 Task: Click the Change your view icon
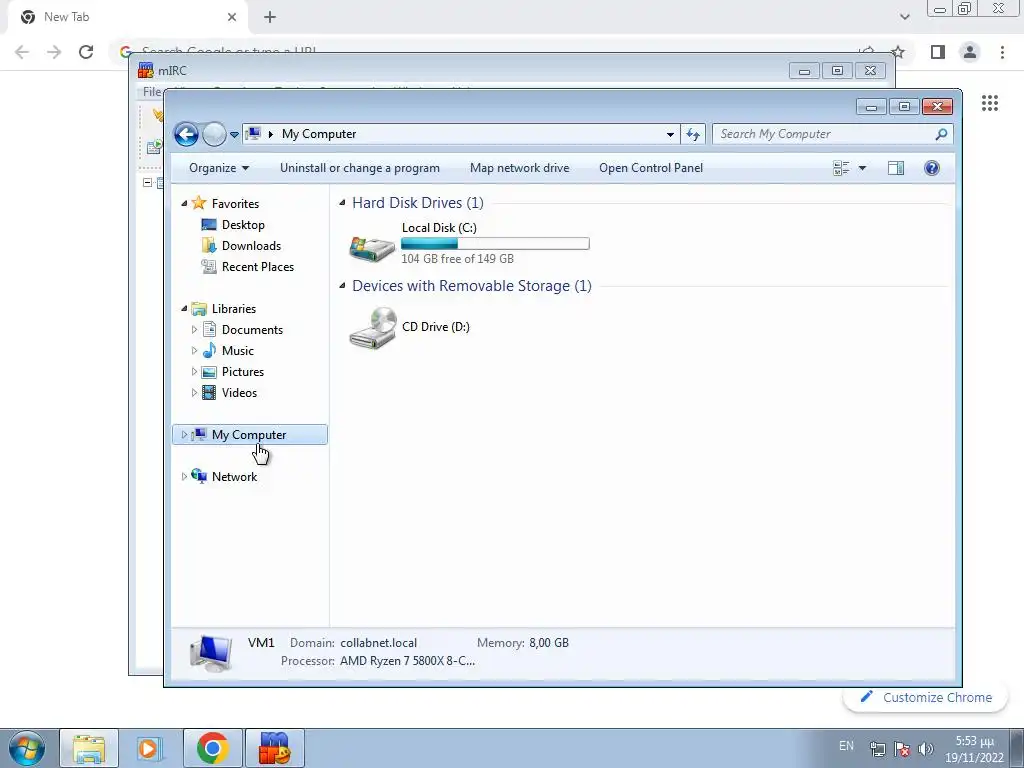coord(841,168)
